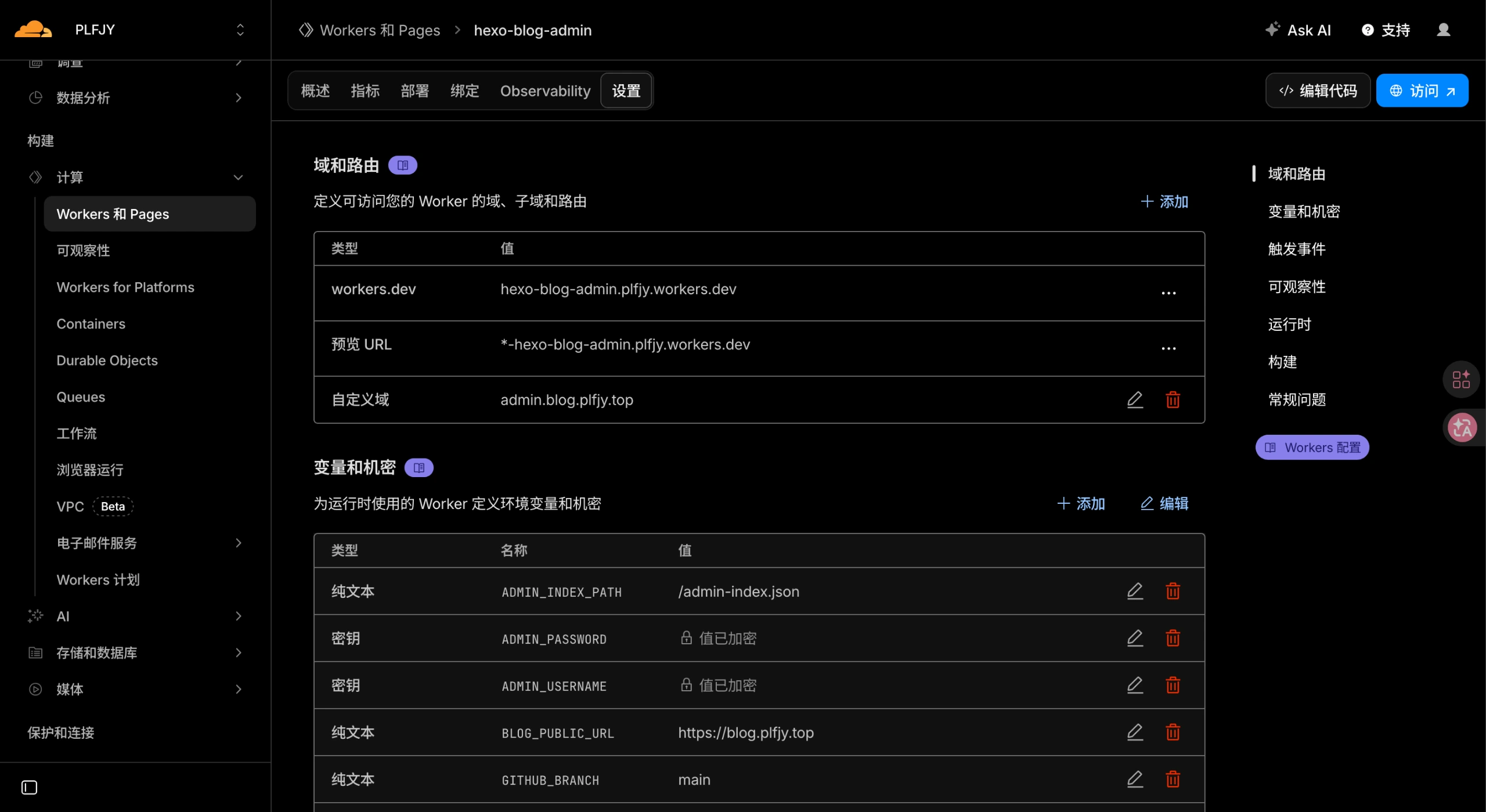Delete the custom domain admin.blog.plfjy.top
Image resolution: width=1486 pixels, height=812 pixels.
pyautogui.click(x=1173, y=399)
